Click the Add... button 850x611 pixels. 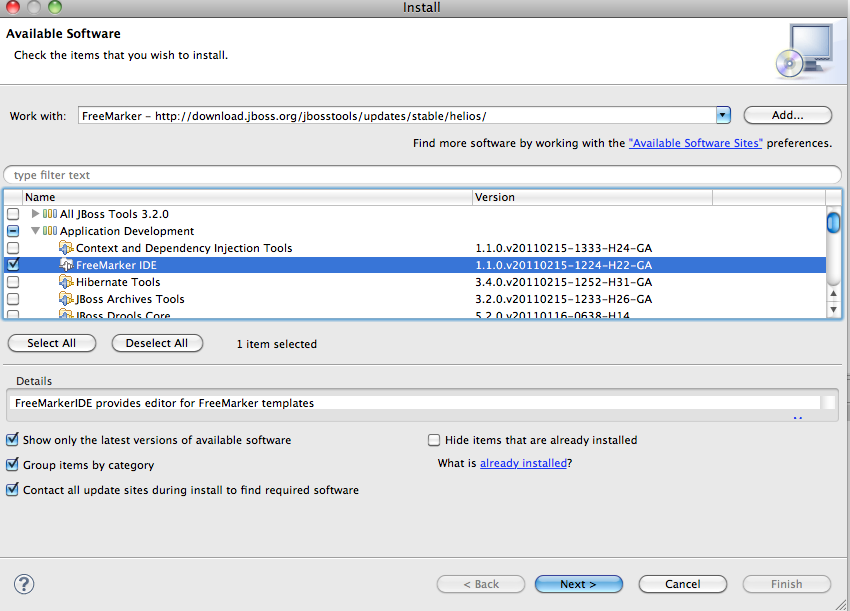[788, 115]
